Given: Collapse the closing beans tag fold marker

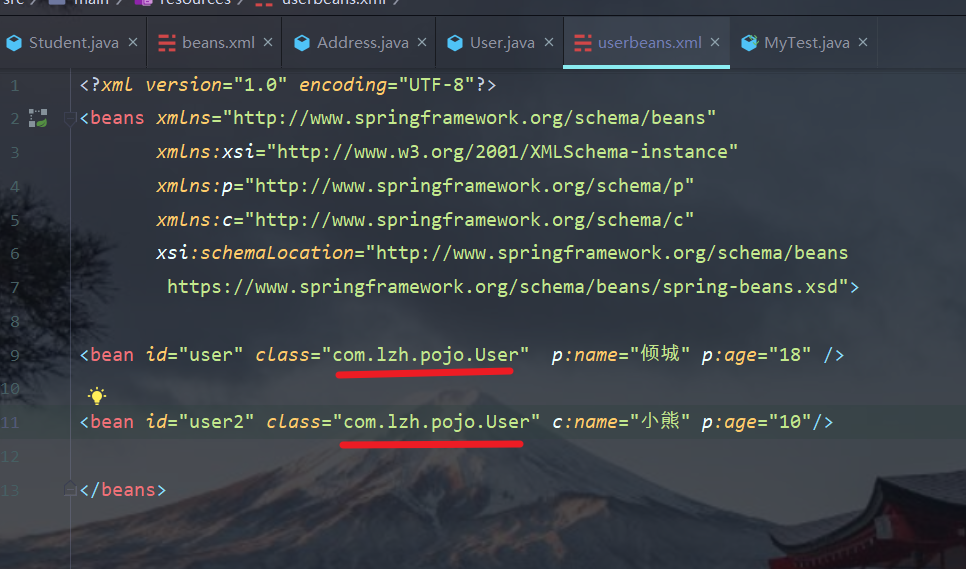Looking at the screenshot, I should (x=70, y=490).
